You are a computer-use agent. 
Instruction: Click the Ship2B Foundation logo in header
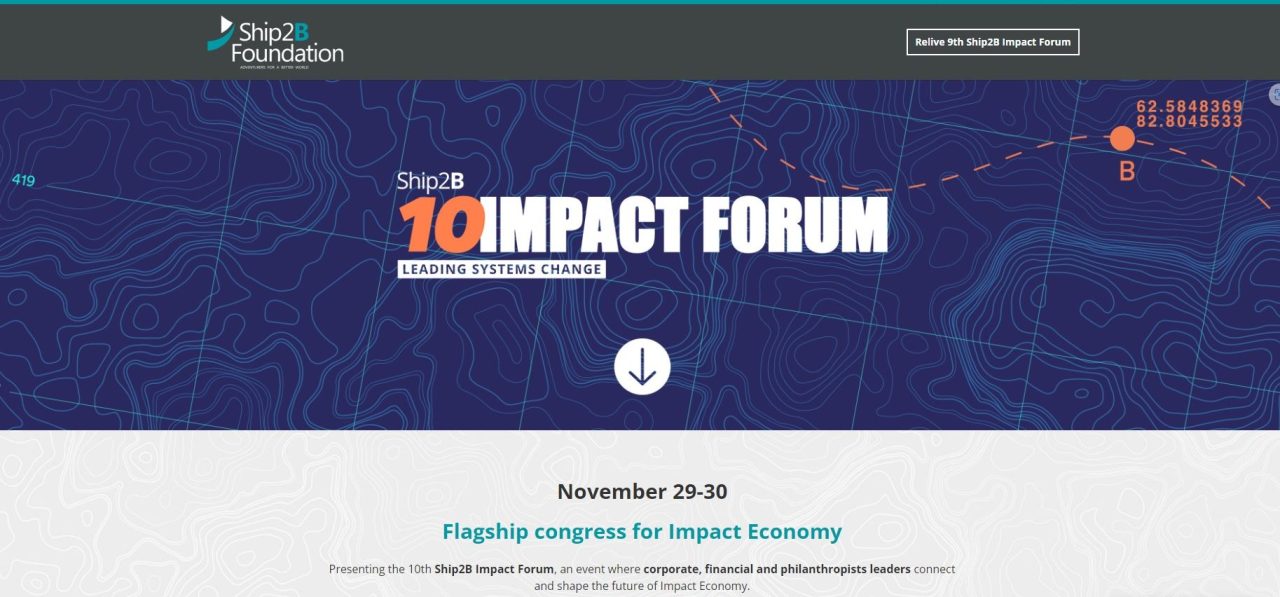275,42
